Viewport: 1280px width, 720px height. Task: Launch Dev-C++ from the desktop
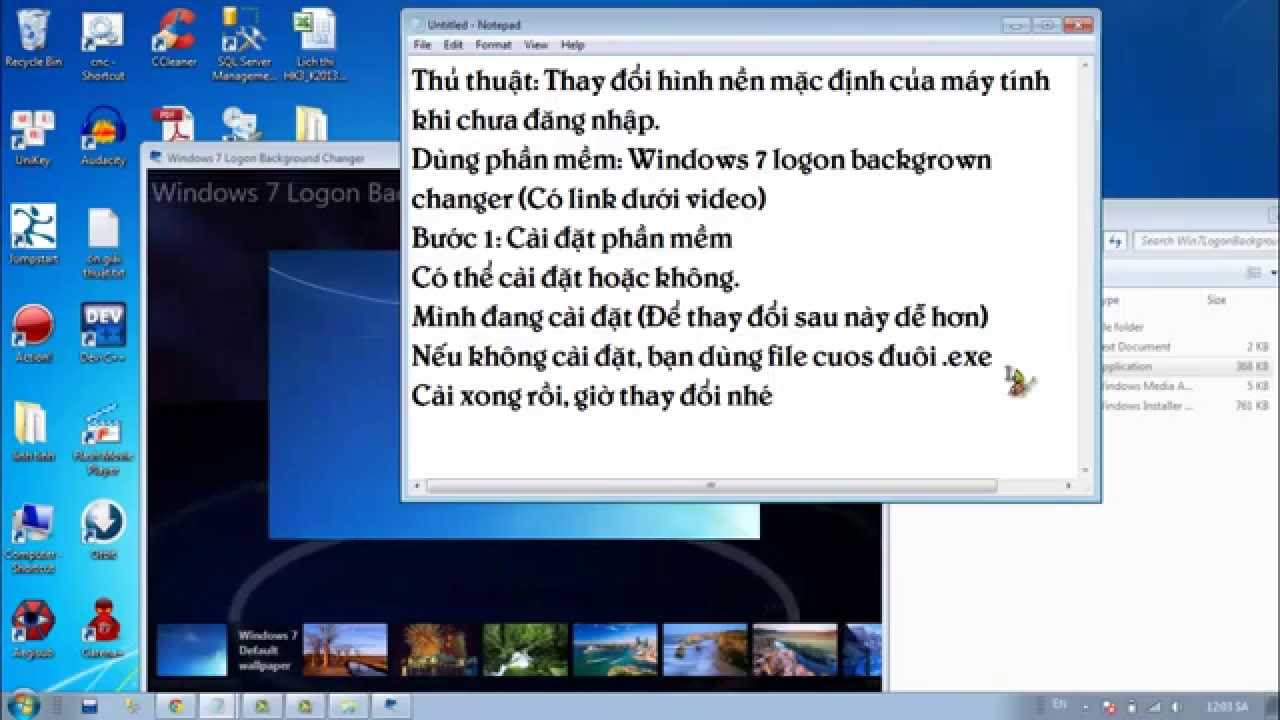pyautogui.click(x=103, y=334)
